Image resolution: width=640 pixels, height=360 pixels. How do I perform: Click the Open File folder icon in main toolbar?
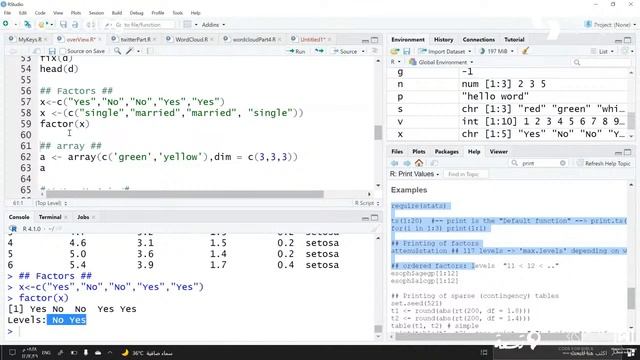[41, 24]
